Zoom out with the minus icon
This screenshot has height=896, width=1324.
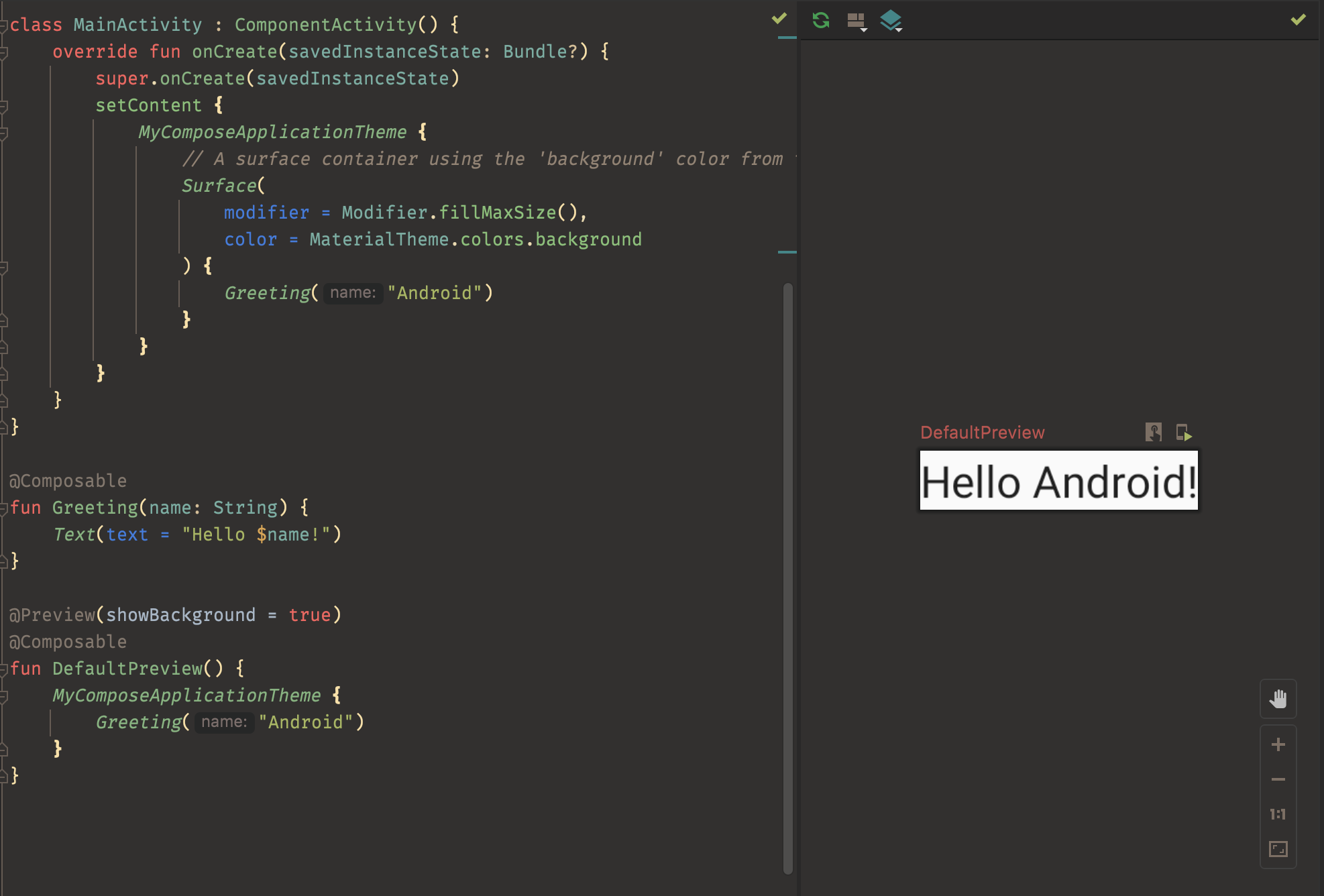point(1278,779)
